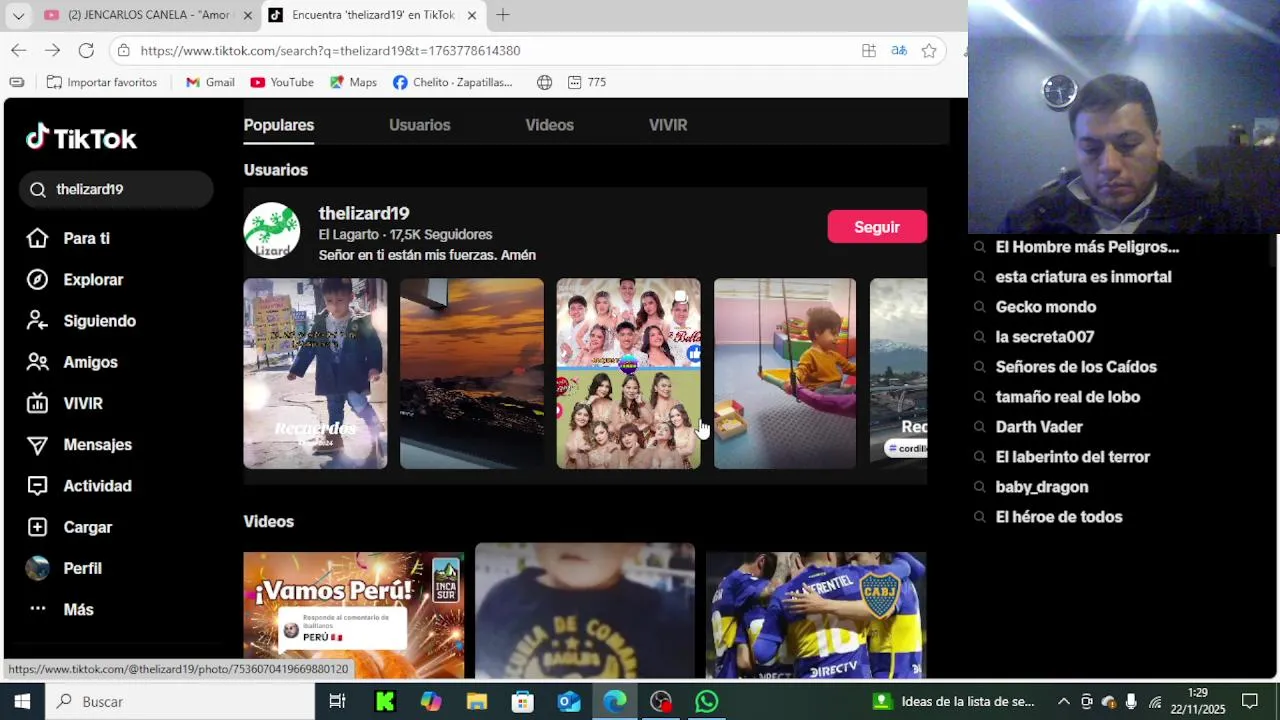Open thelizard19 profile avatar

pyautogui.click(x=272, y=231)
